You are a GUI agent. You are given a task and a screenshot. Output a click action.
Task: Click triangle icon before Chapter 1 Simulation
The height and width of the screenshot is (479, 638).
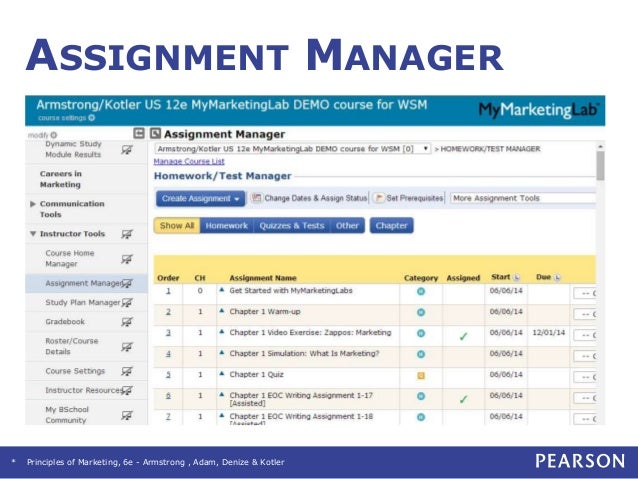coord(222,352)
